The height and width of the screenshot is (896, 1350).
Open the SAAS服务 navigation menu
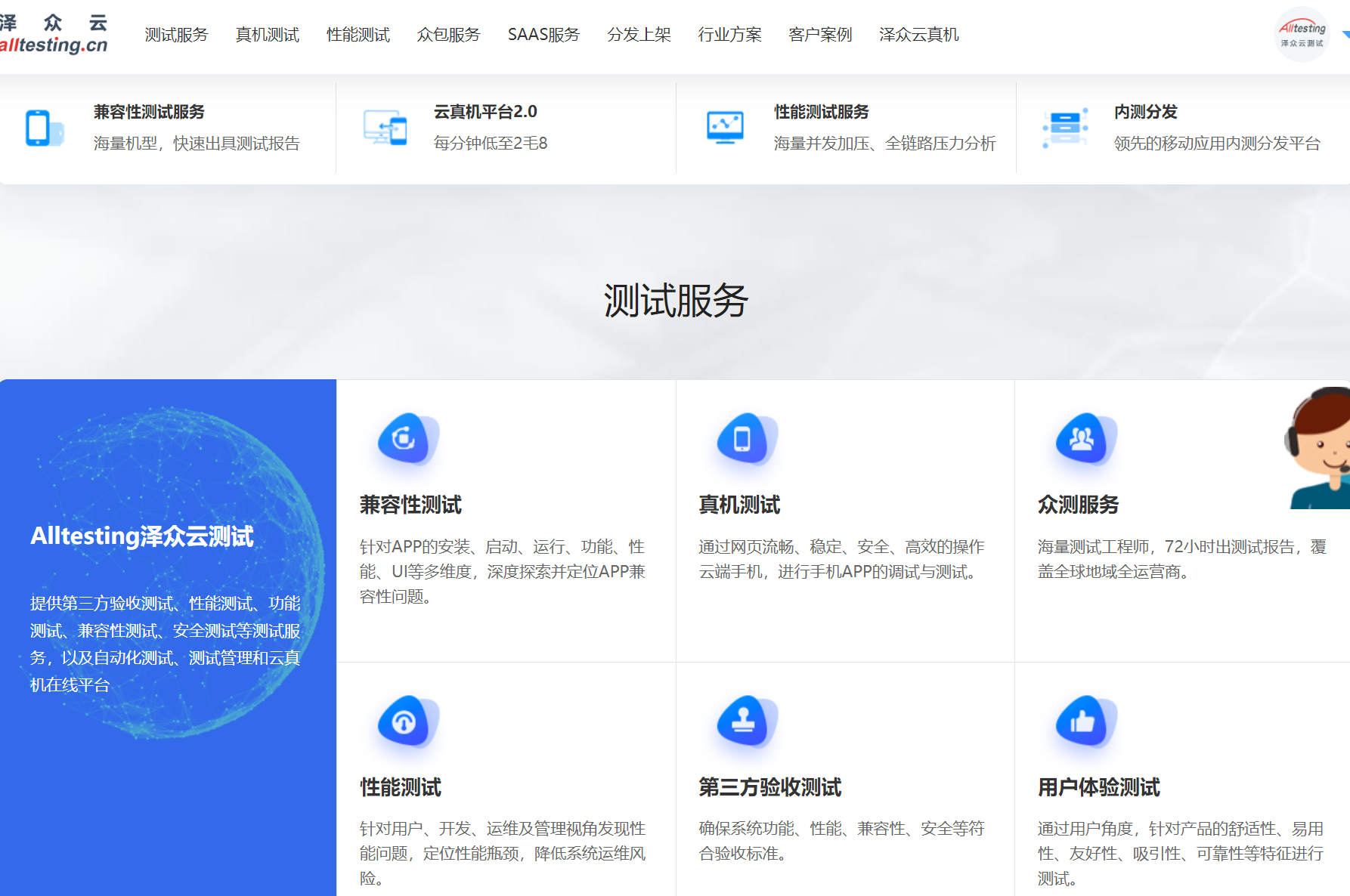pyautogui.click(x=543, y=35)
